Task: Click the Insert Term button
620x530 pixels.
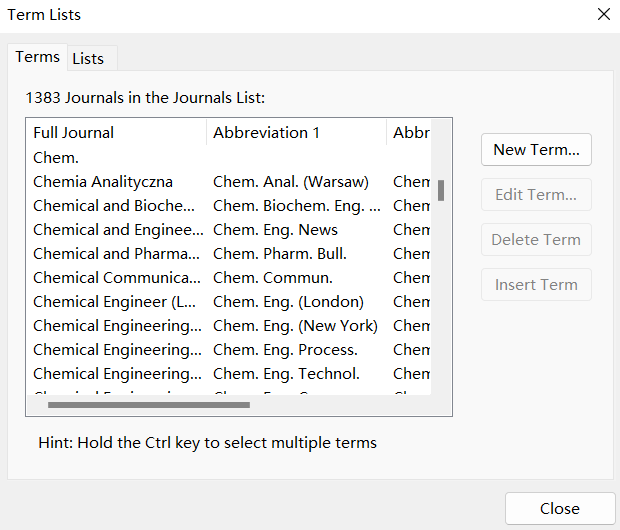Action: [536, 285]
